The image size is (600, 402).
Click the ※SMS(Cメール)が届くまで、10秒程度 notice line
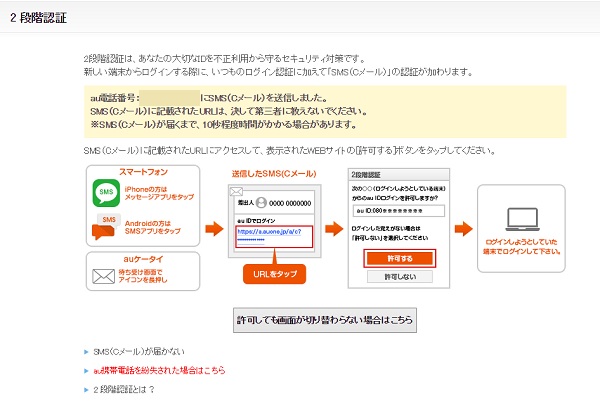coord(224,125)
